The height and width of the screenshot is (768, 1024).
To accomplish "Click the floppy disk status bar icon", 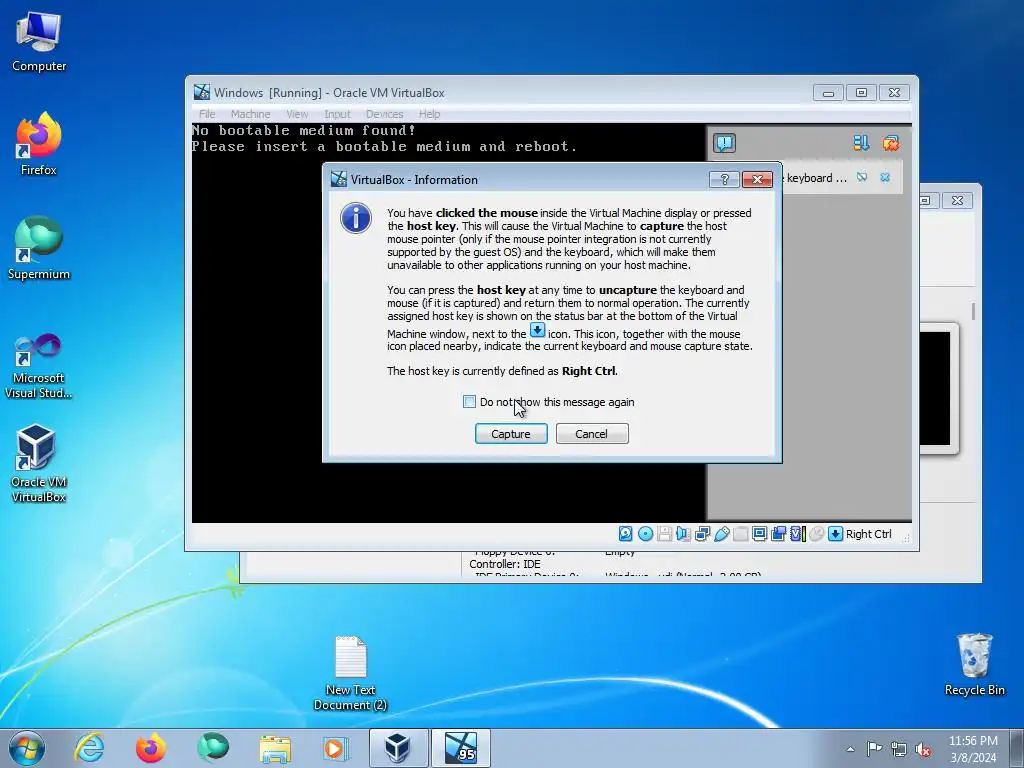I will [664, 534].
